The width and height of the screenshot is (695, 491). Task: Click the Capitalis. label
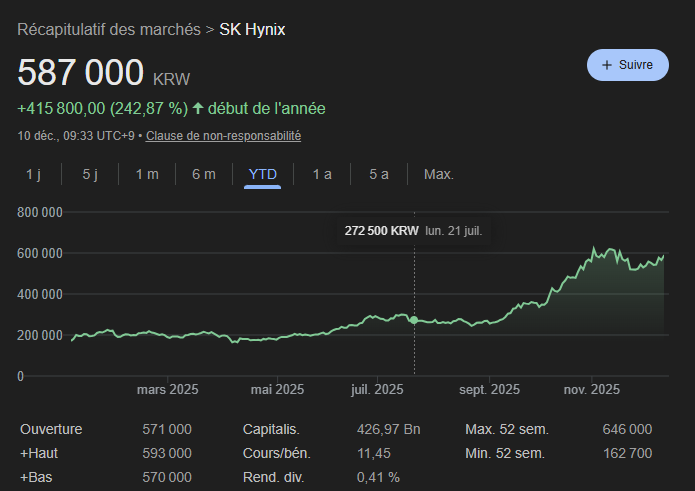pyautogui.click(x=271, y=429)
